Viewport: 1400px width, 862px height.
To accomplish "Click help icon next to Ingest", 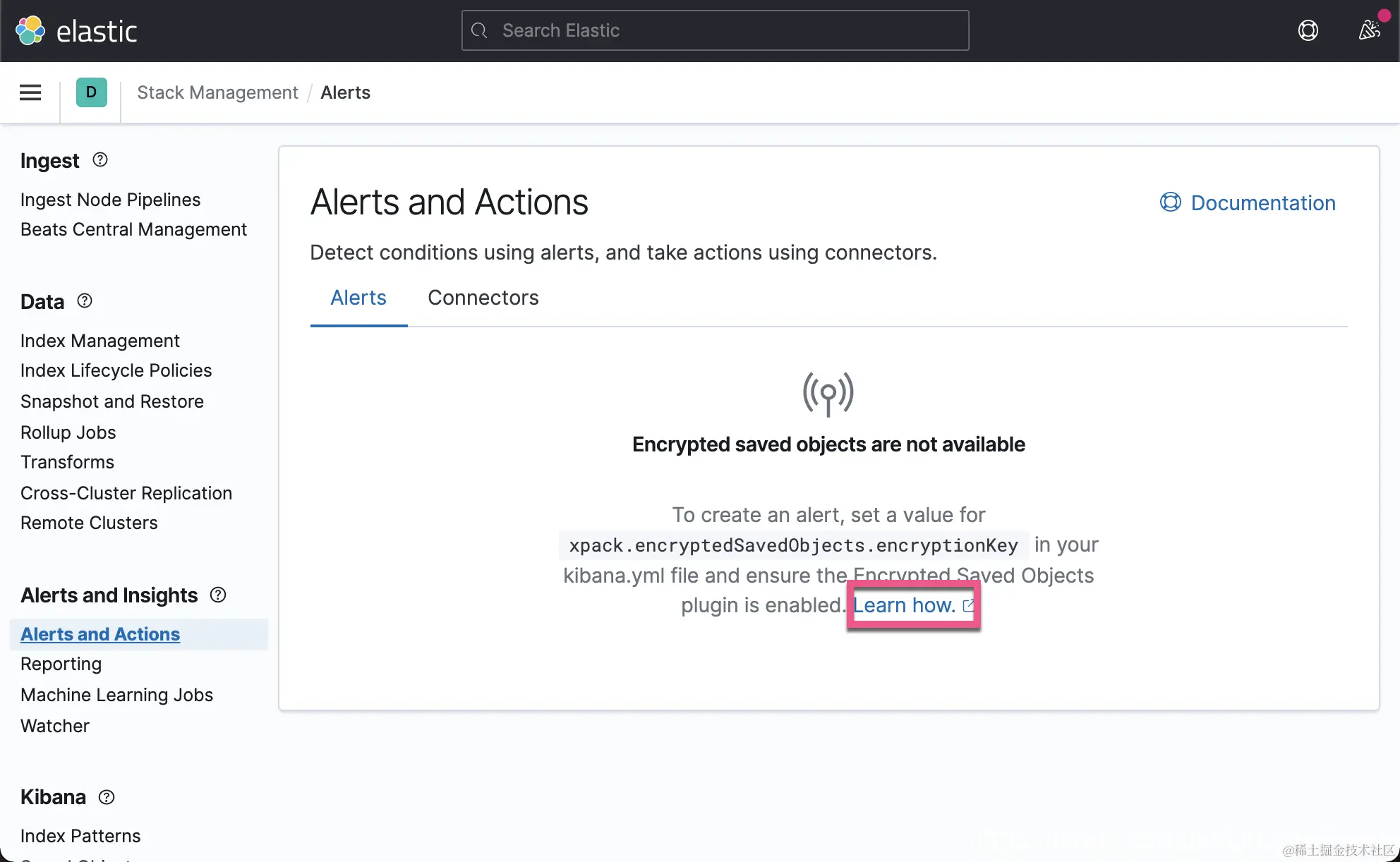I will [100, 160].
